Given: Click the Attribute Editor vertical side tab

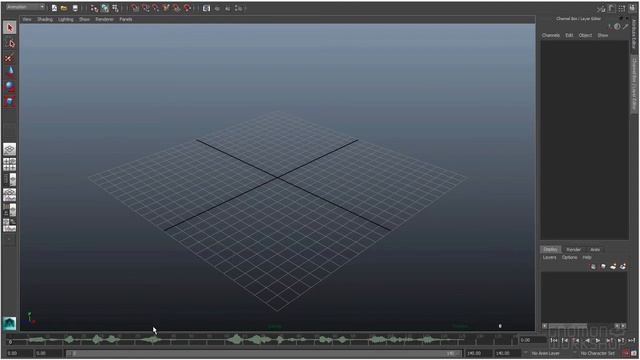Looking at the screenshot, I should click(634, 34).
